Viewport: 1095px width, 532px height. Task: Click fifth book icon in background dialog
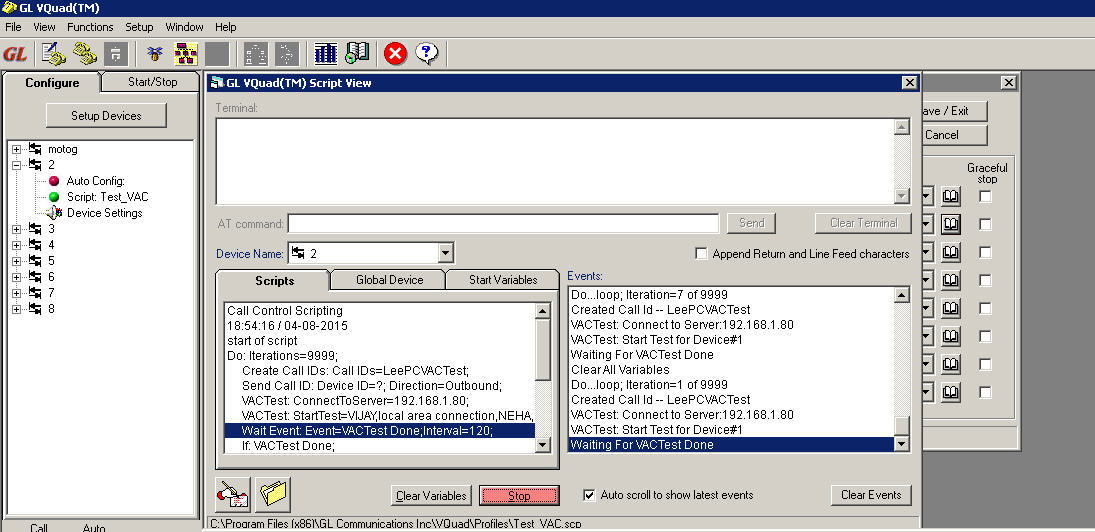tap(950, 308)
